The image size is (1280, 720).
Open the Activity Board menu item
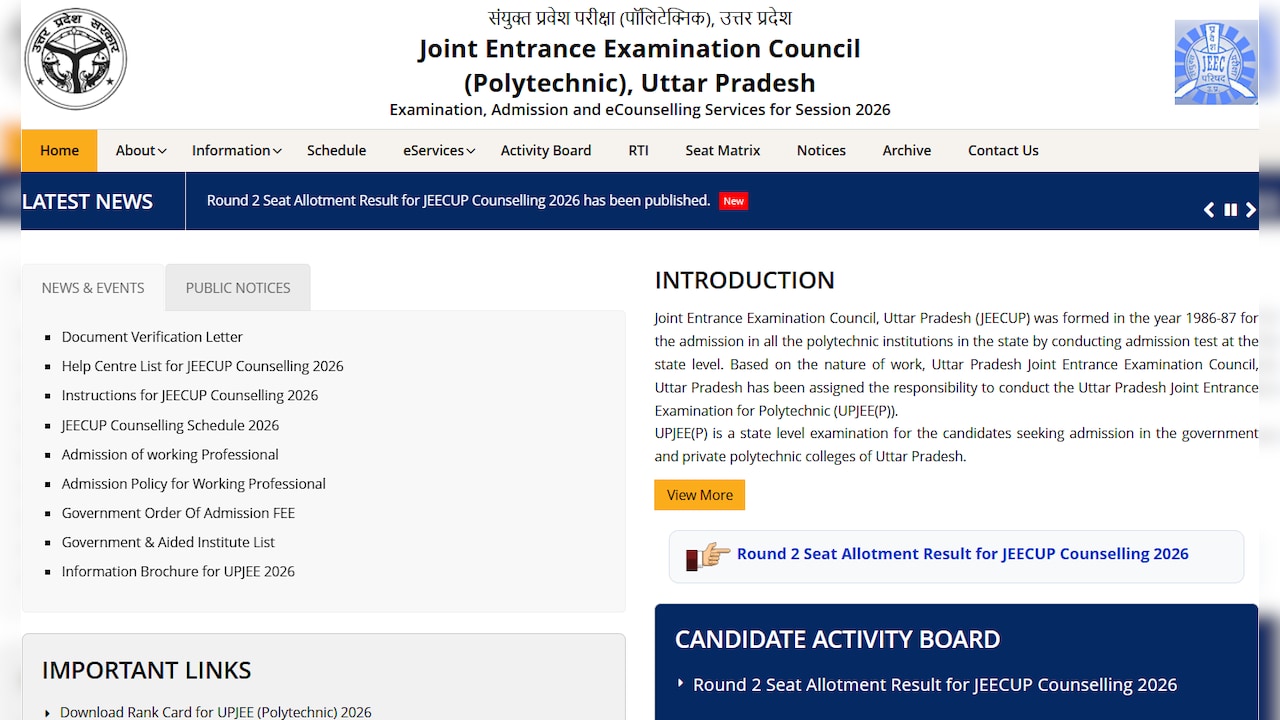point(546,150)
